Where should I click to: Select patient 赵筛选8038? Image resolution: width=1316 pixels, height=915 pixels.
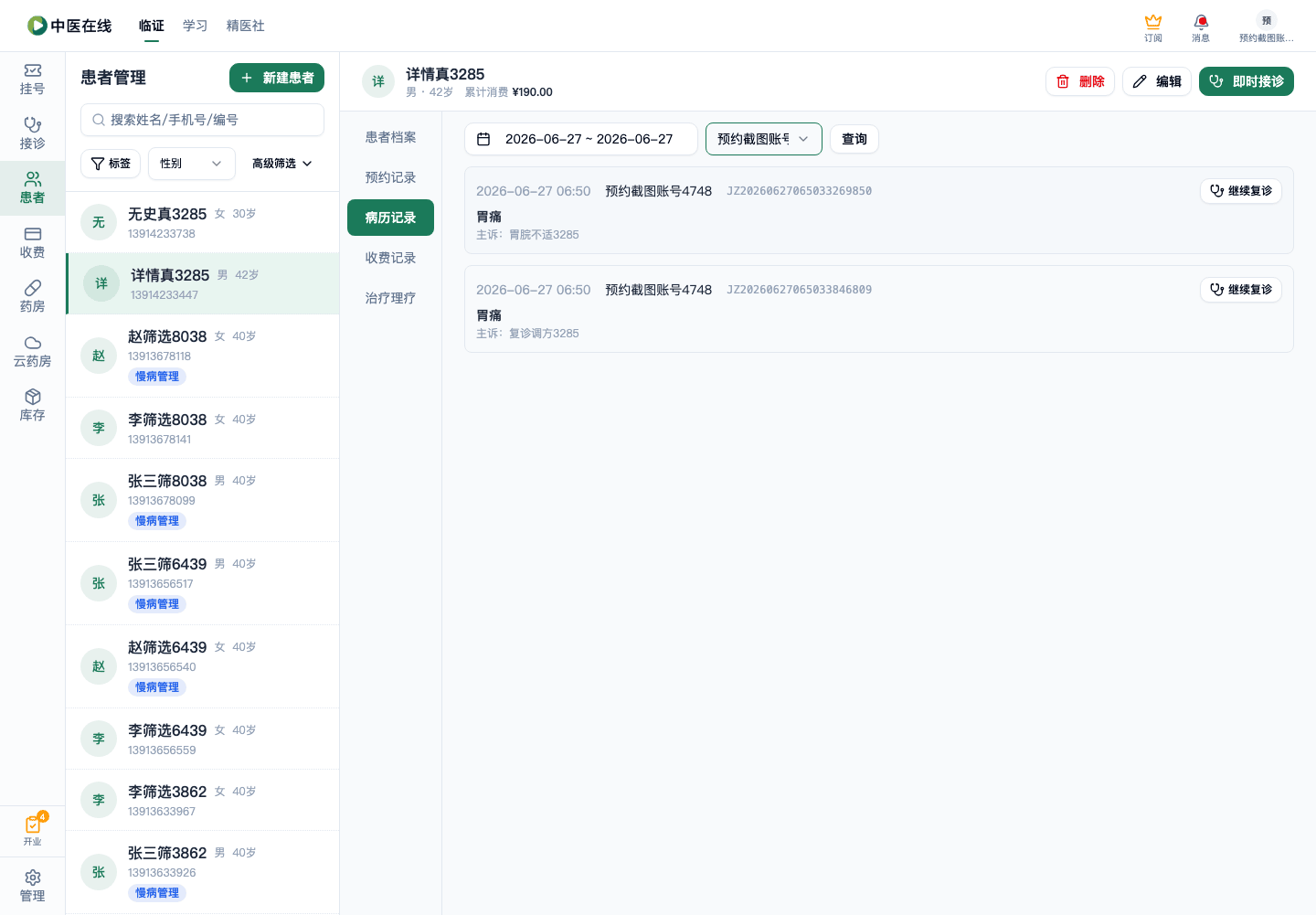[x=203, y=356]
